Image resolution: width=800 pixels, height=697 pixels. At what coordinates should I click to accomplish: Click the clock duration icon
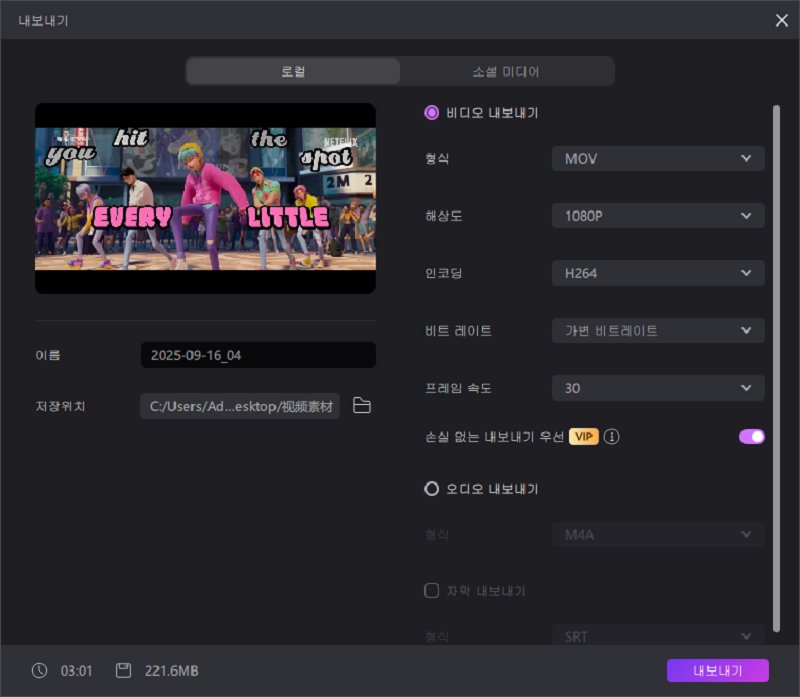(39, 670)
